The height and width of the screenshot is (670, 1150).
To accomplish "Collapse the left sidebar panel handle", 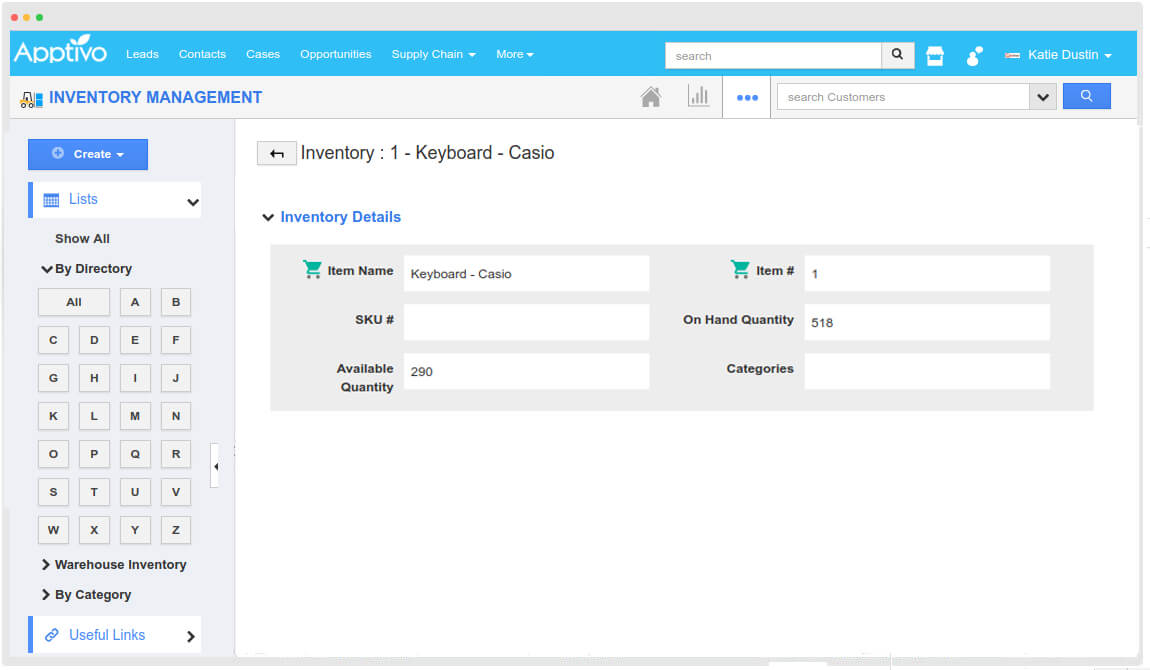I will pyautogui.click(x=215, y=466).
